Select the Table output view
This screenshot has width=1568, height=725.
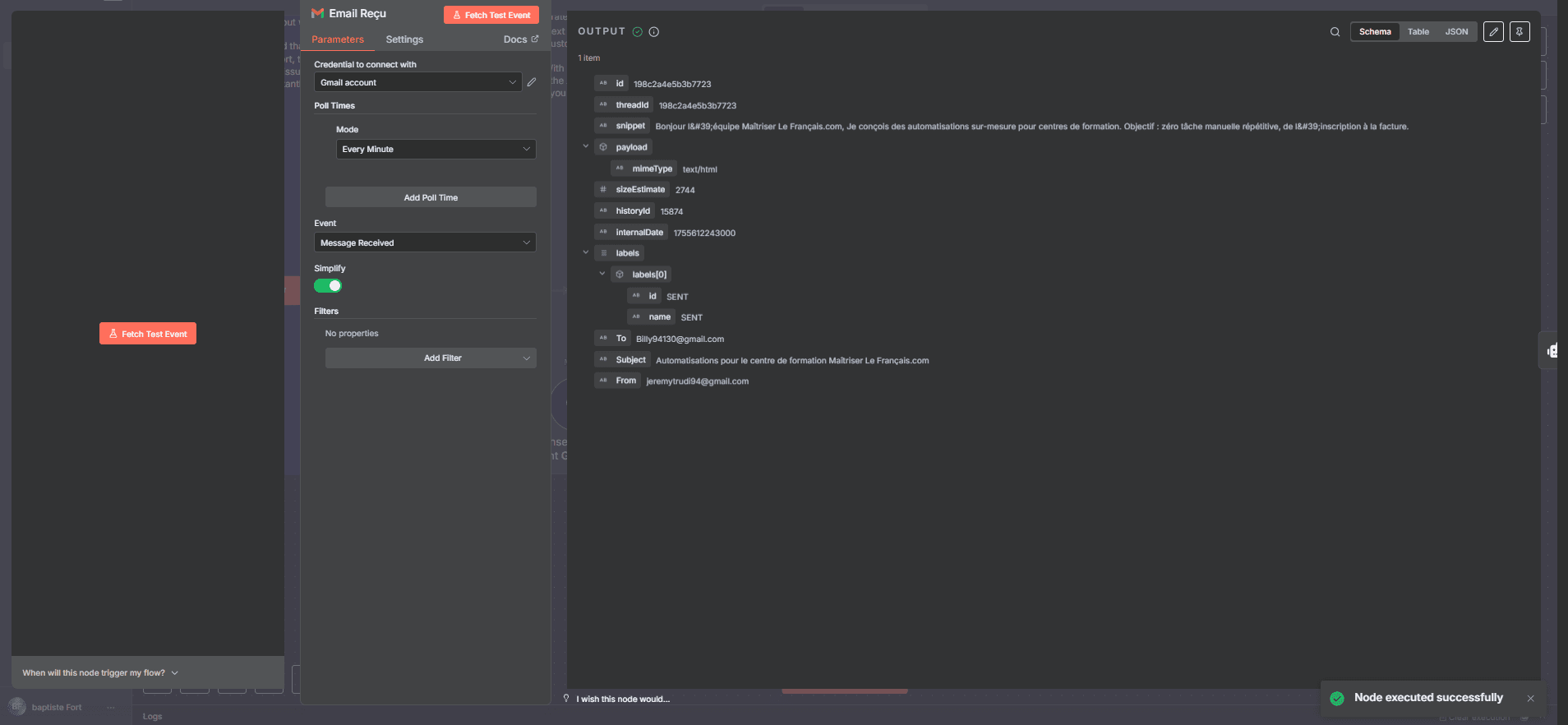tap(1418, 32)
